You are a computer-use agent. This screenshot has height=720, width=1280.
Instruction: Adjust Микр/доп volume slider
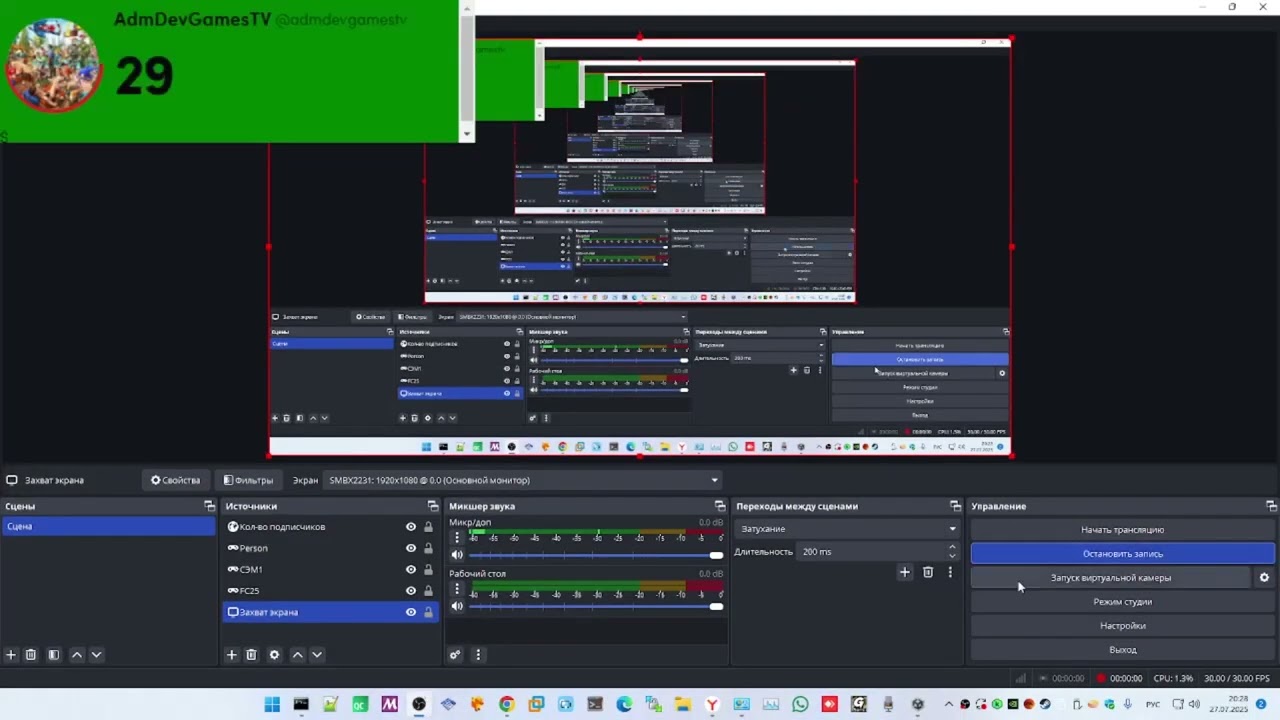pyautogui.click(x=595, y=555)
